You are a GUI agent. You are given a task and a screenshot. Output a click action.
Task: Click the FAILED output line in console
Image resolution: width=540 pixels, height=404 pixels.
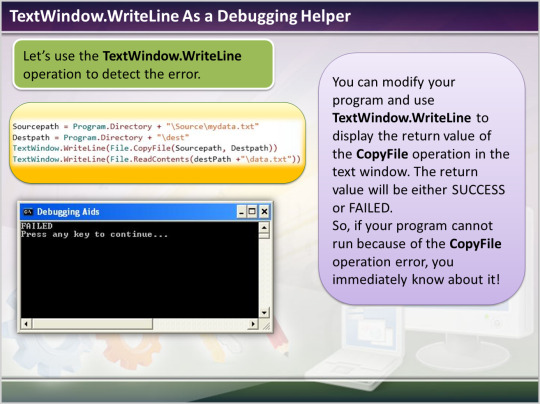[x=37, y=226]
